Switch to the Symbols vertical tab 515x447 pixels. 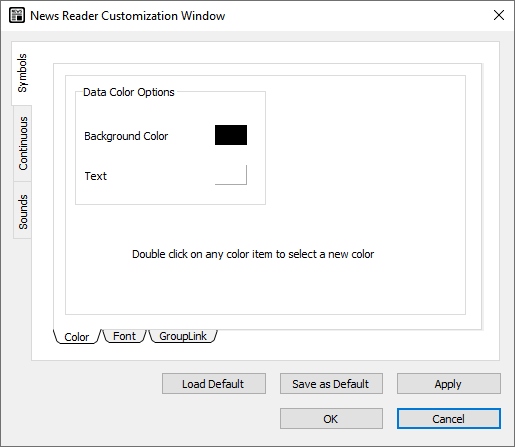tap(22, 73)
